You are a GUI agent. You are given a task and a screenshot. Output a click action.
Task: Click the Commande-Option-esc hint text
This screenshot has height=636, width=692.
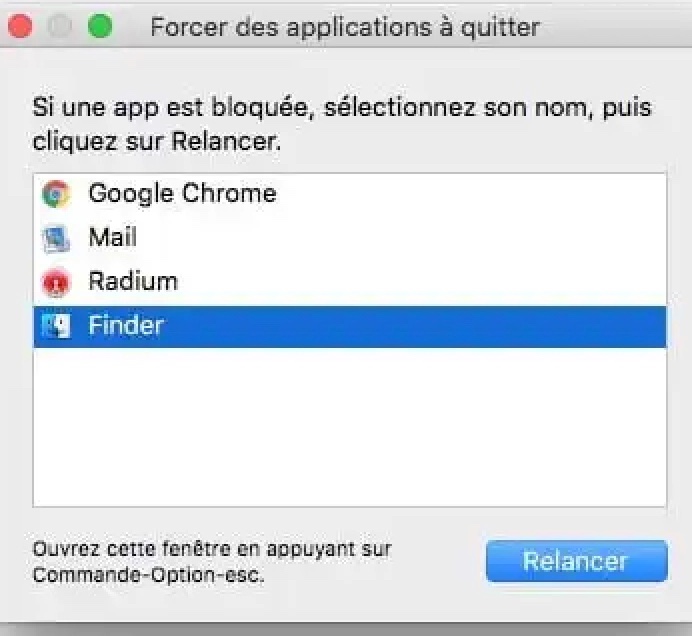pyautogui.click(x=148, y=576)
